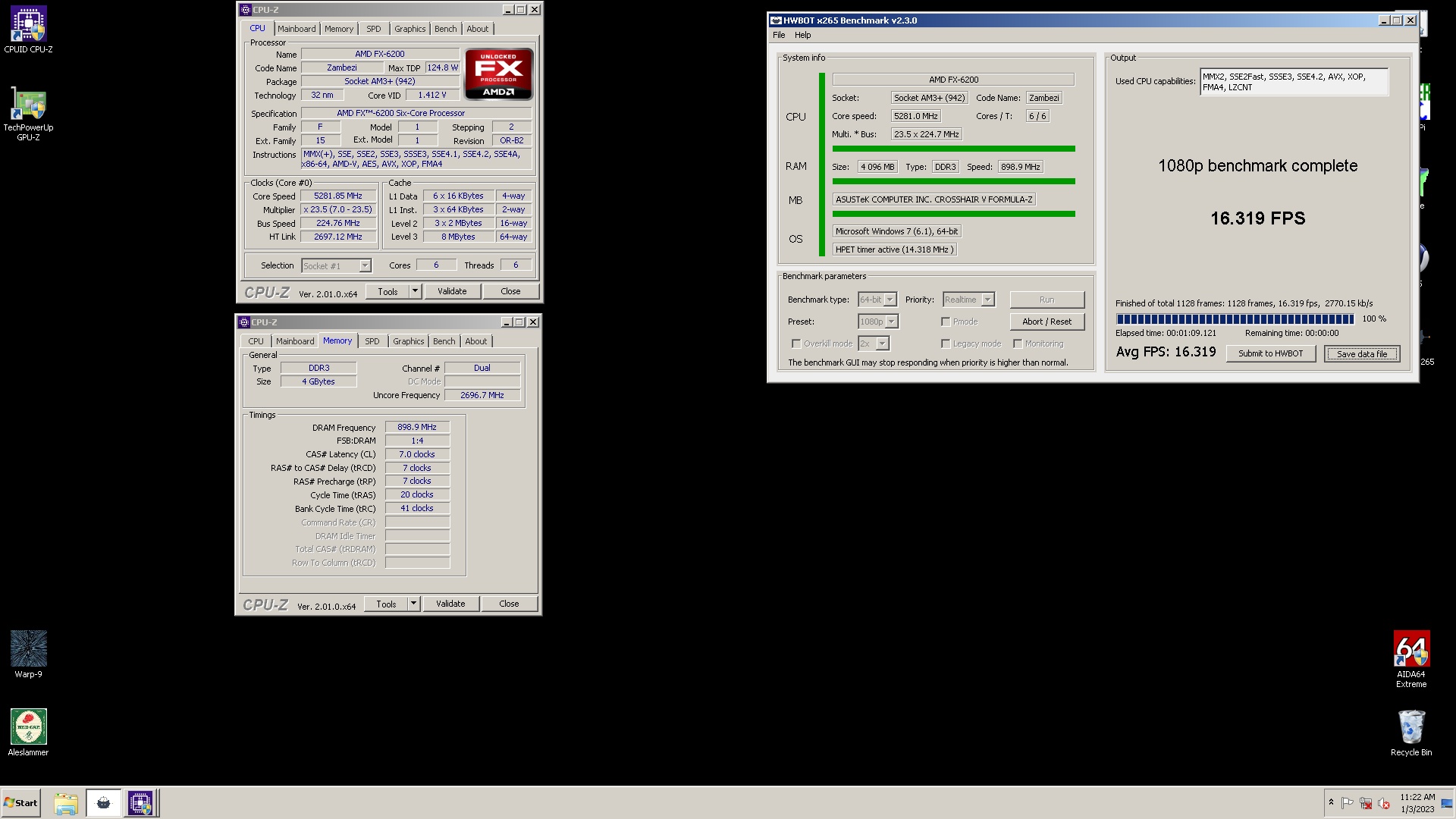Click the Used CPU capabilities text box

coord(1294,82)
